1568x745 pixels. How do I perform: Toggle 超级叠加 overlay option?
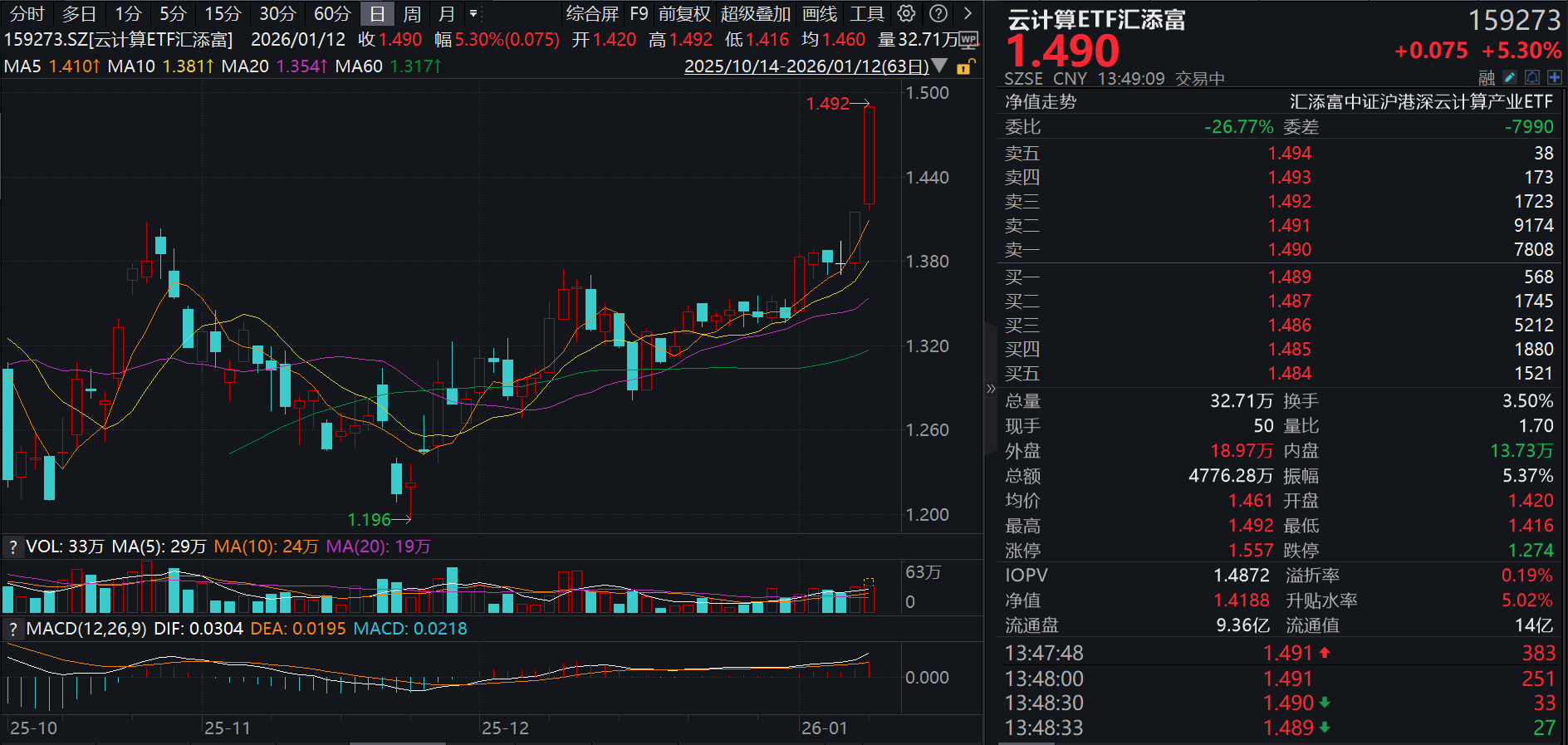[755, 13]
